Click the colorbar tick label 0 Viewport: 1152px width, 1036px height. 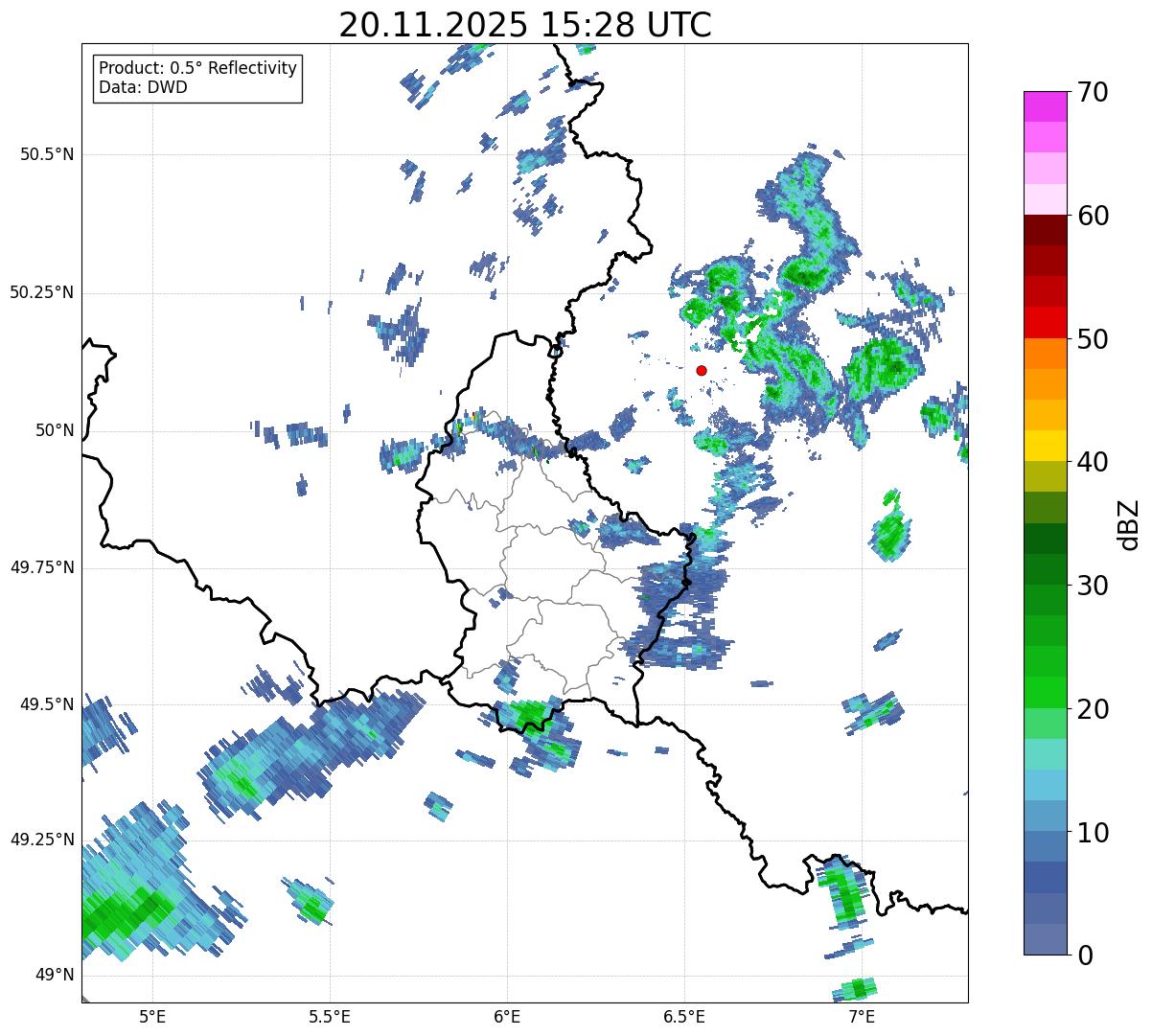[1085, 955]
